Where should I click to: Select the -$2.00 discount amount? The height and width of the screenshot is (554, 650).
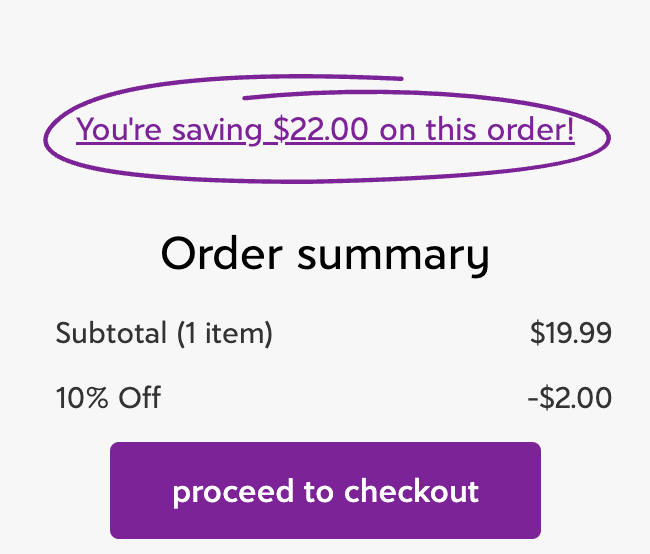pos(569,398)
